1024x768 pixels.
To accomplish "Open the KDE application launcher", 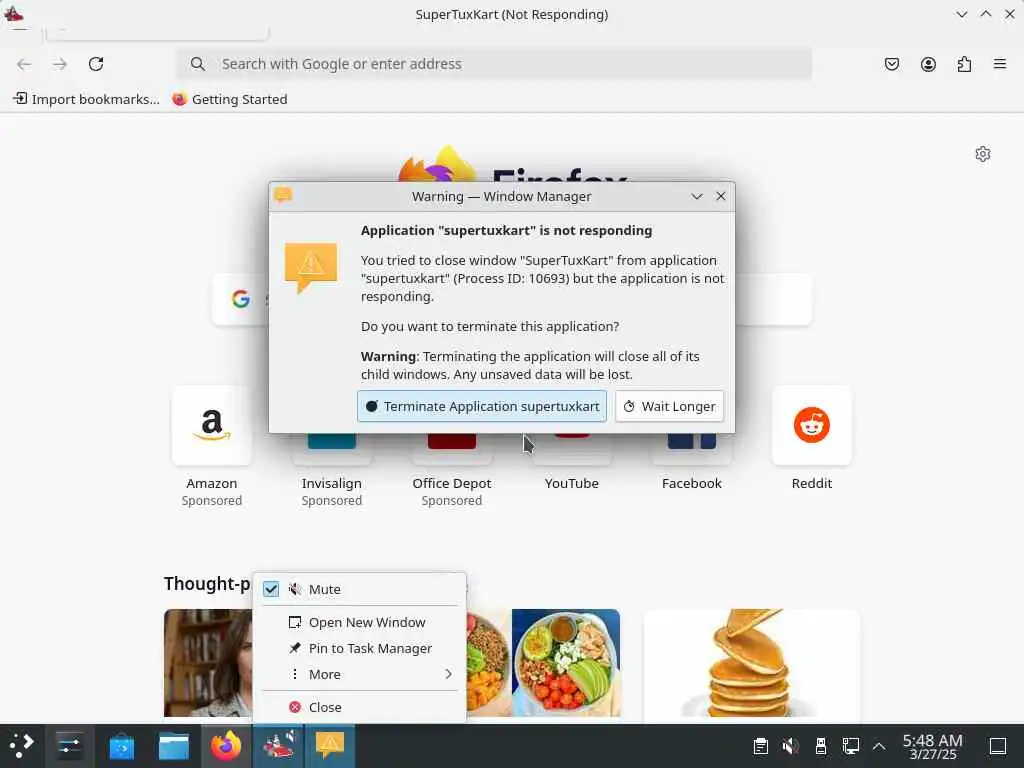I will tap(22, 745).
